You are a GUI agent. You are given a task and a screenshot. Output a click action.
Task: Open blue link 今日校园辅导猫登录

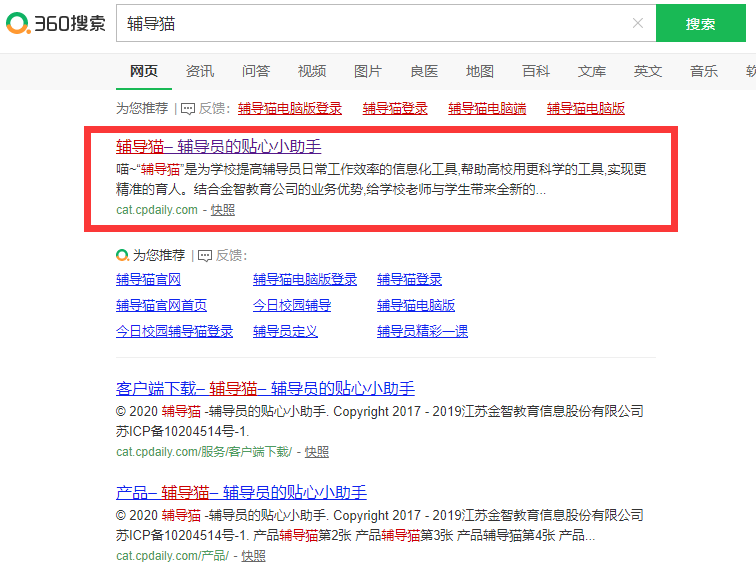[x=175, y=331]
